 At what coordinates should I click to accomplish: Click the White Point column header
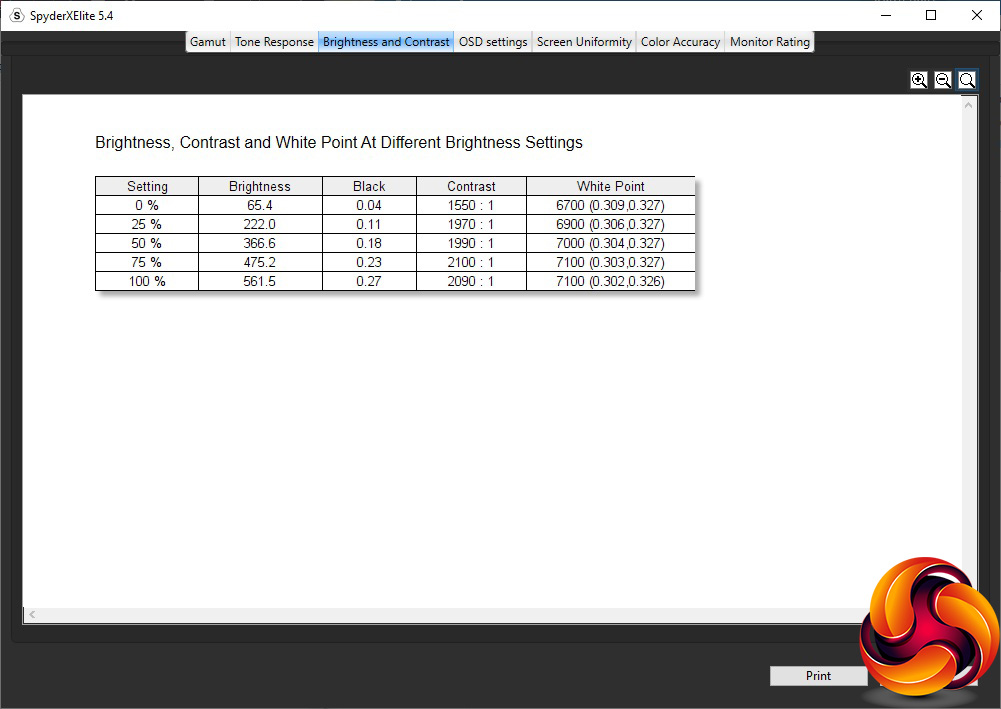pyautogui.click(x=610, y=186)
